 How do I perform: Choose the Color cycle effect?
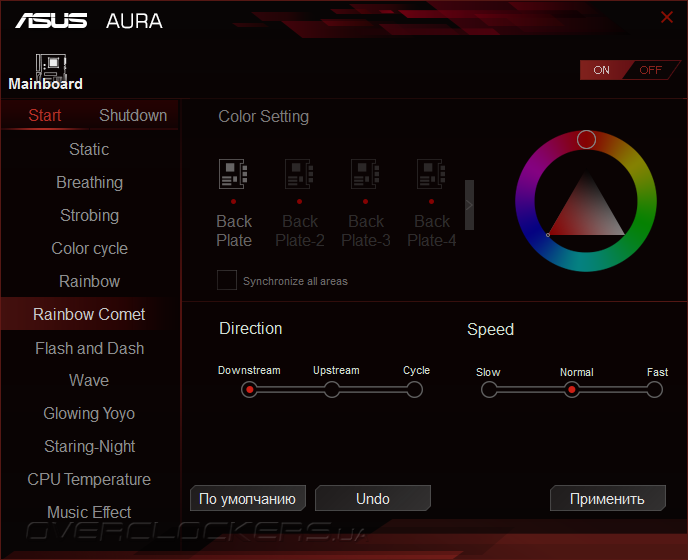tap(89, 248)
